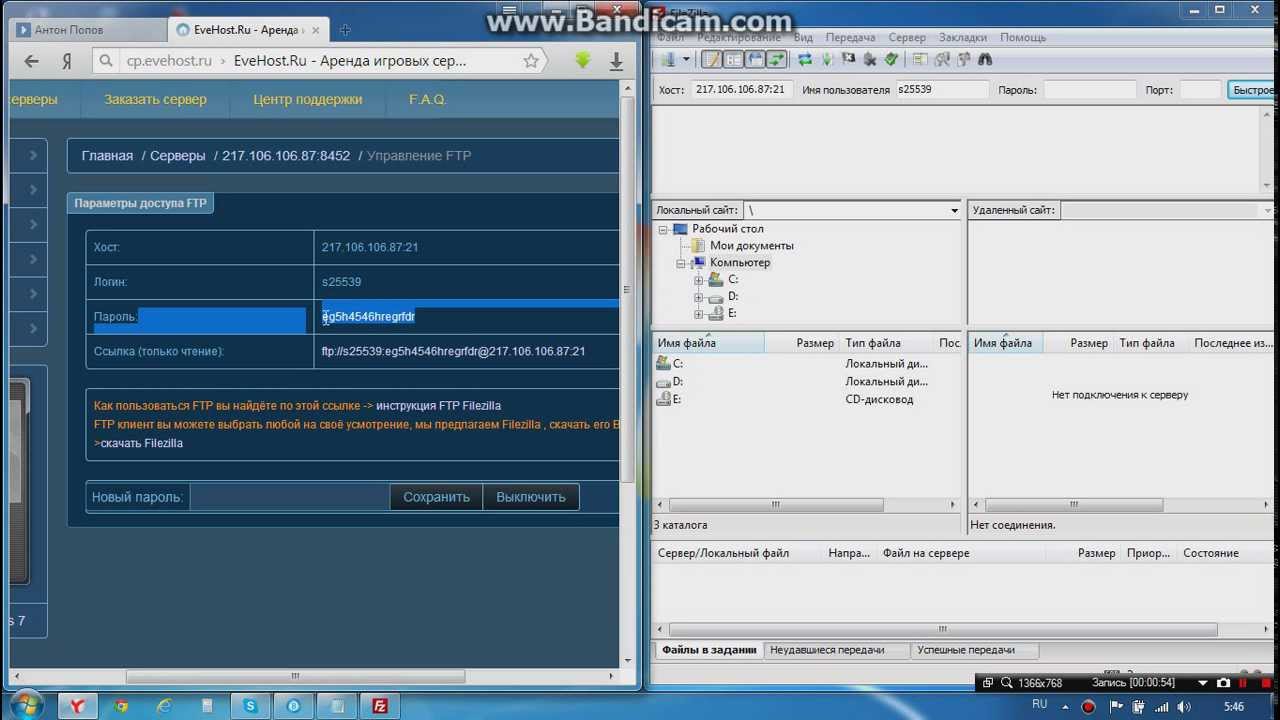Screen dimensions: 1280x720
Task: Open Центр поддержки navigation link
Action: click(308, 99)
